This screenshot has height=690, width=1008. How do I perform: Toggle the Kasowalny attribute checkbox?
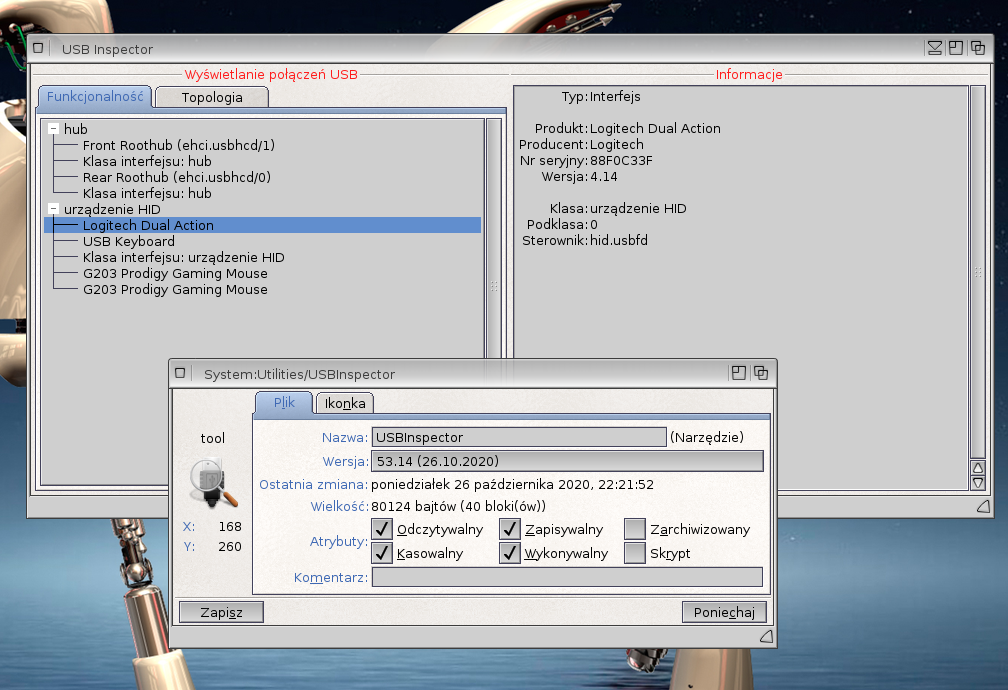pyautogui.click(x=382, y=553)
